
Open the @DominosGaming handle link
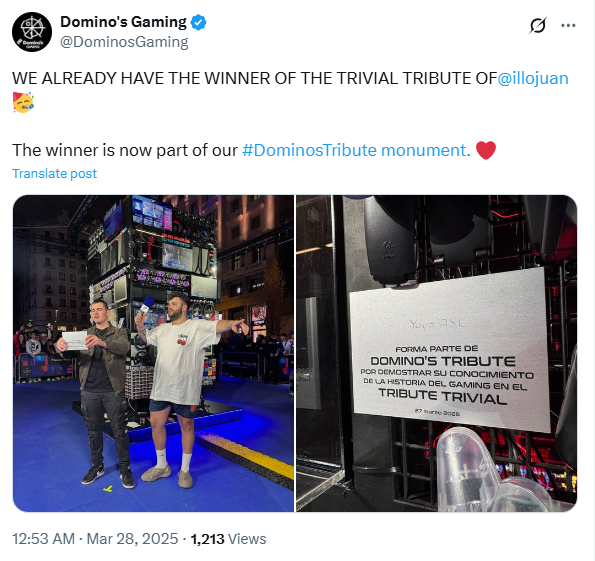pyautogui.click(x=124, y=42)
